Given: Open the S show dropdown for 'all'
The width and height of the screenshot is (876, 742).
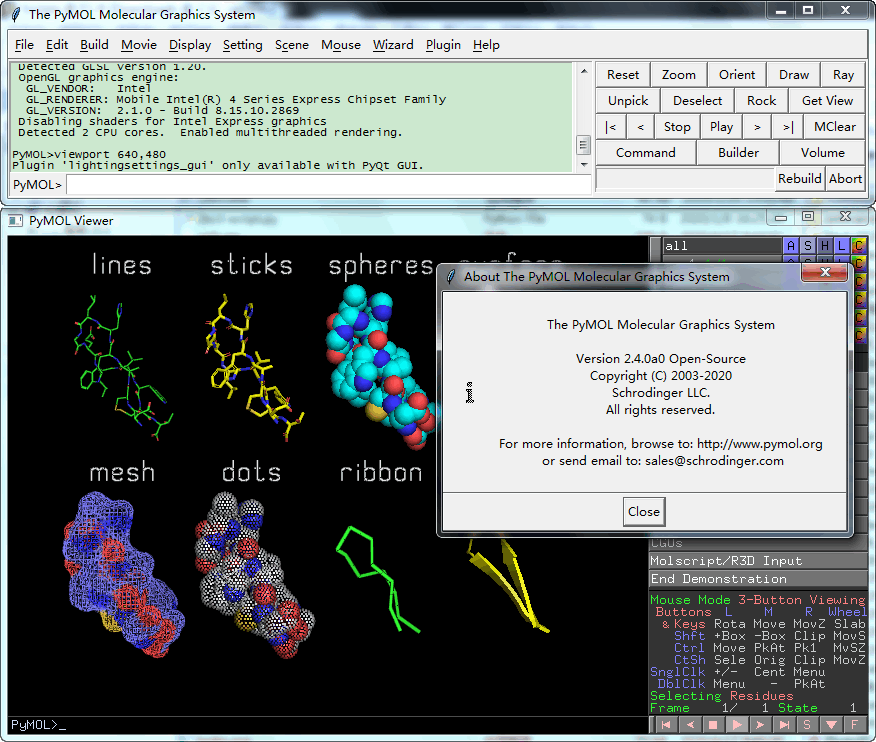Looking at the screenshot, I should pyautogui.click(x=808, y=246).
